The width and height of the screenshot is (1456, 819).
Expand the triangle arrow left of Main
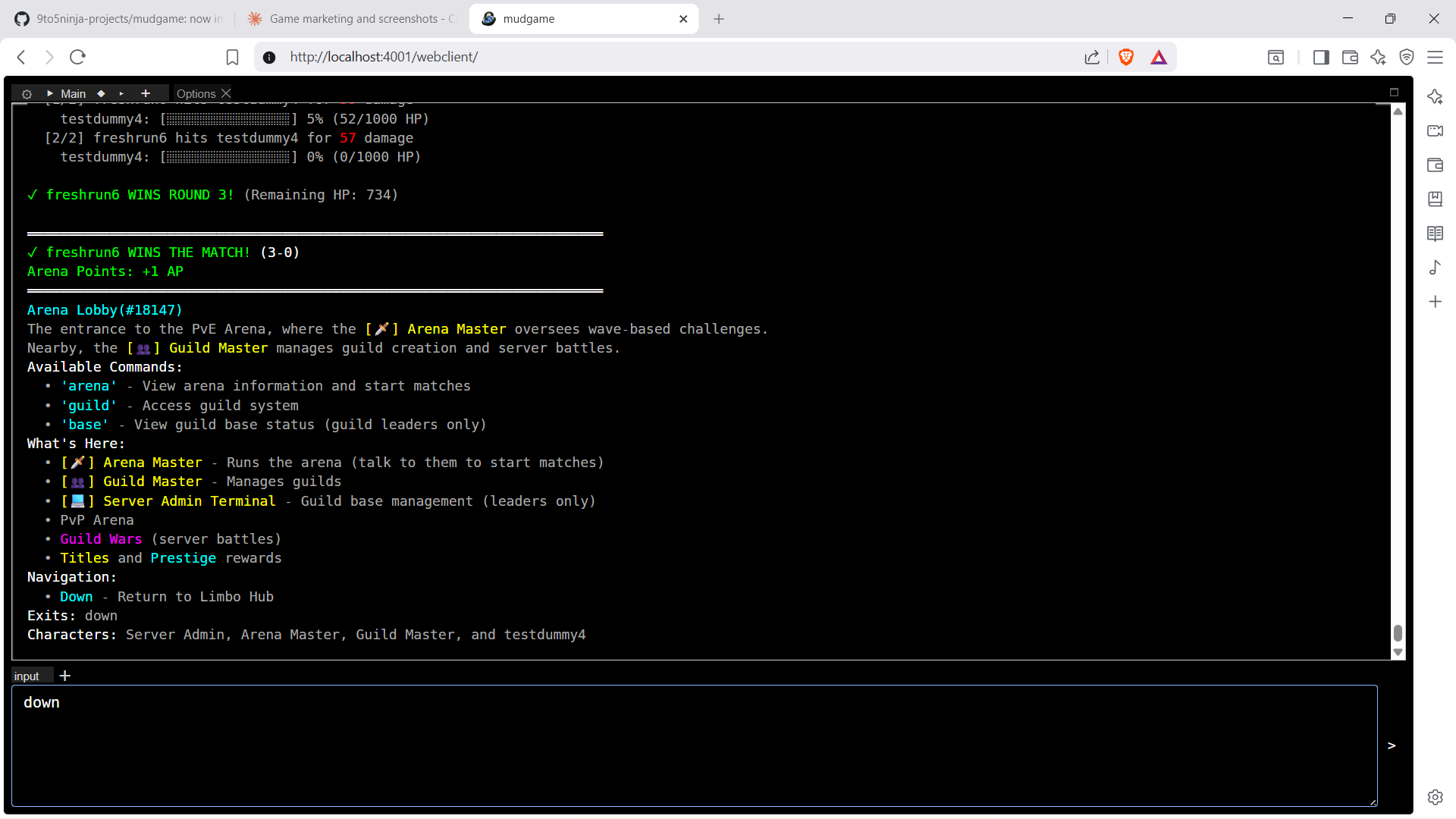[50, 93]
